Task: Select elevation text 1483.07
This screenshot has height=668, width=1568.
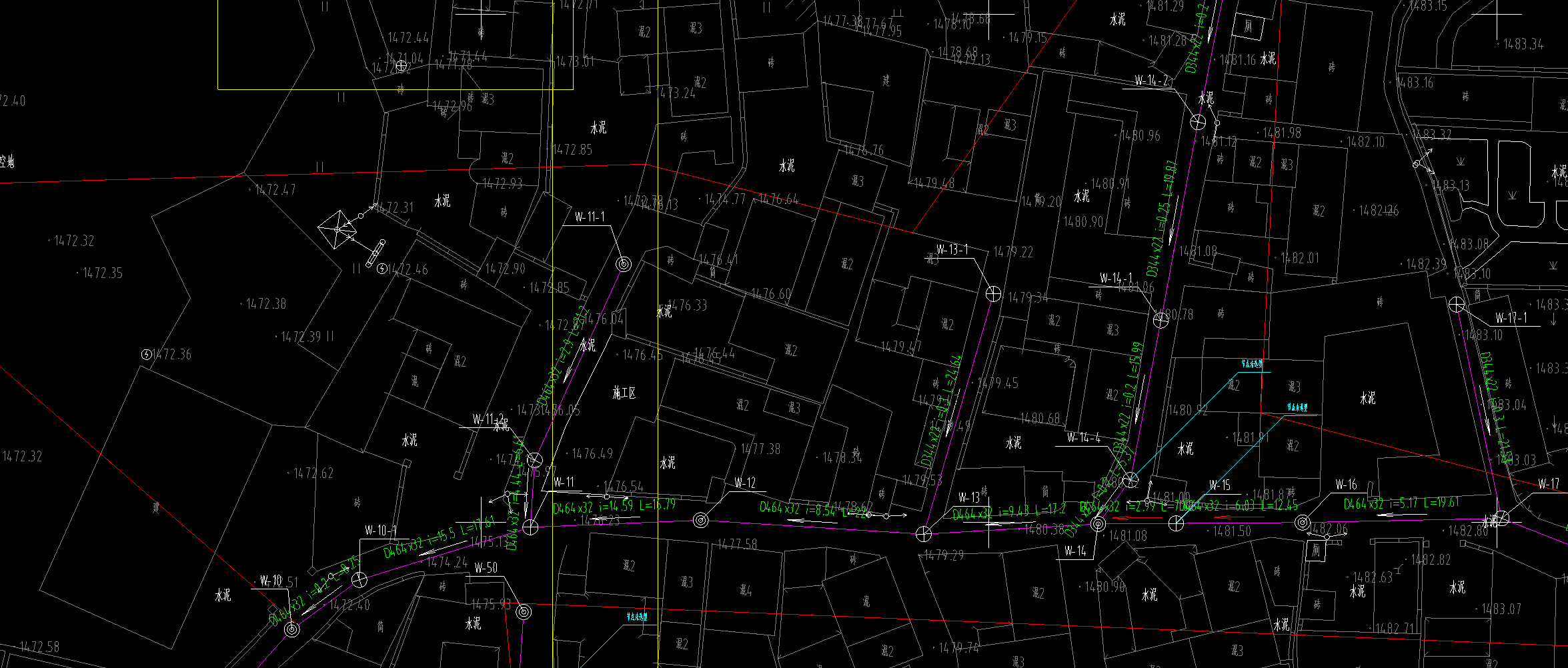Action: 1501,609
